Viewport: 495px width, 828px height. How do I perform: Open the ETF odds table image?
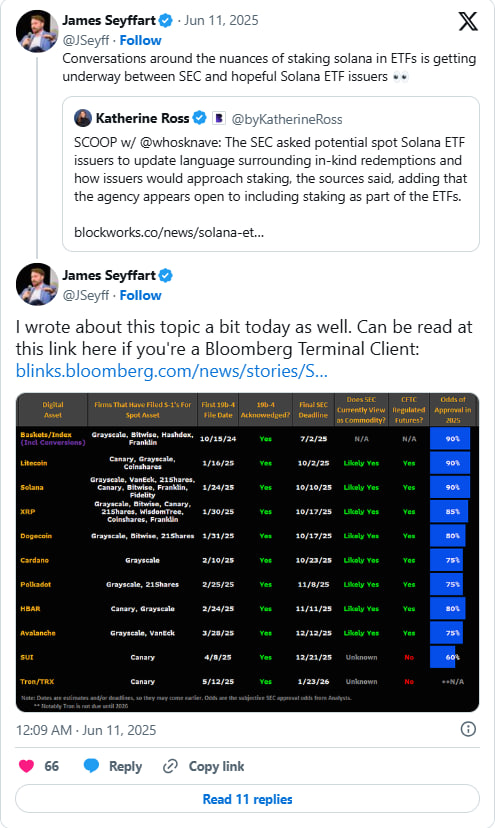pos(247,552)
